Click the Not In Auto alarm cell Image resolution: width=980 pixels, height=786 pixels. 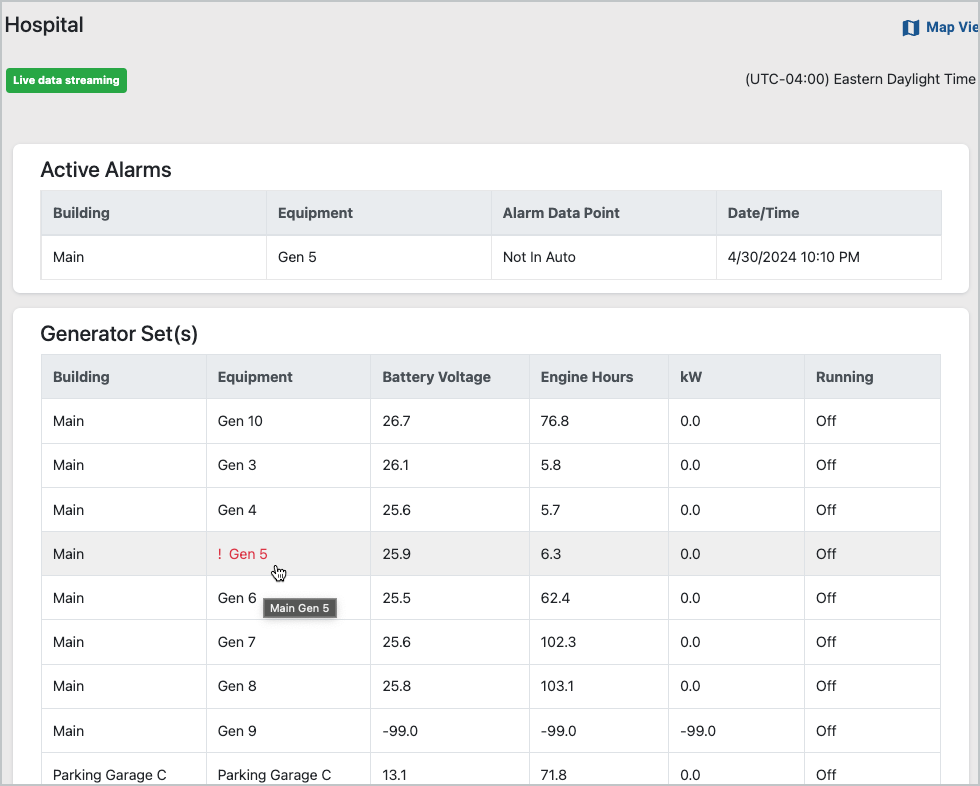[539, 257]
